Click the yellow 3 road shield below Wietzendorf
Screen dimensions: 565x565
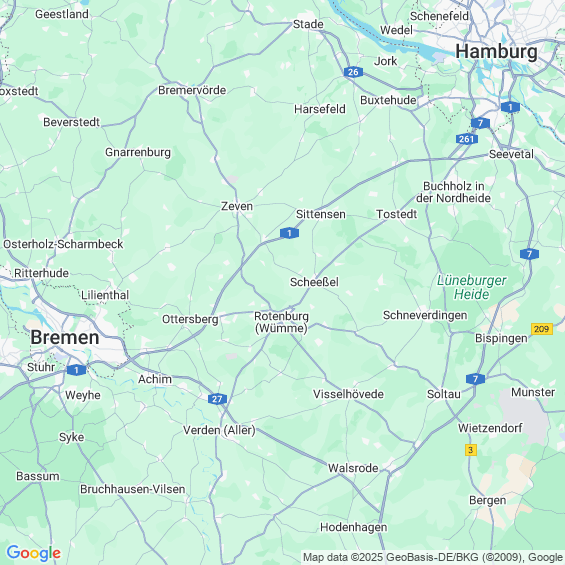471,450
